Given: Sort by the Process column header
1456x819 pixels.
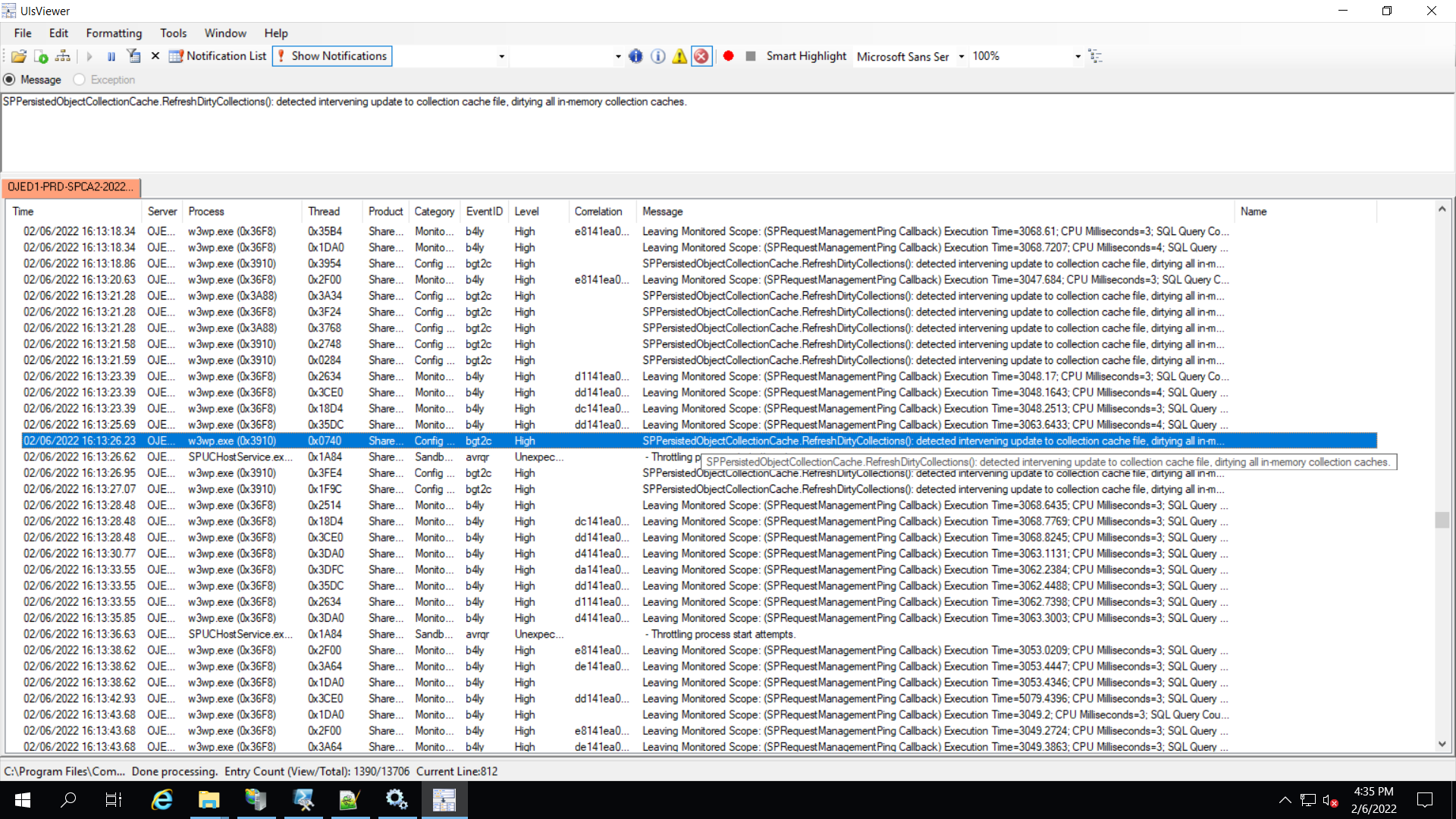Looking at the screenshot, I should click(x=243, y=212).
